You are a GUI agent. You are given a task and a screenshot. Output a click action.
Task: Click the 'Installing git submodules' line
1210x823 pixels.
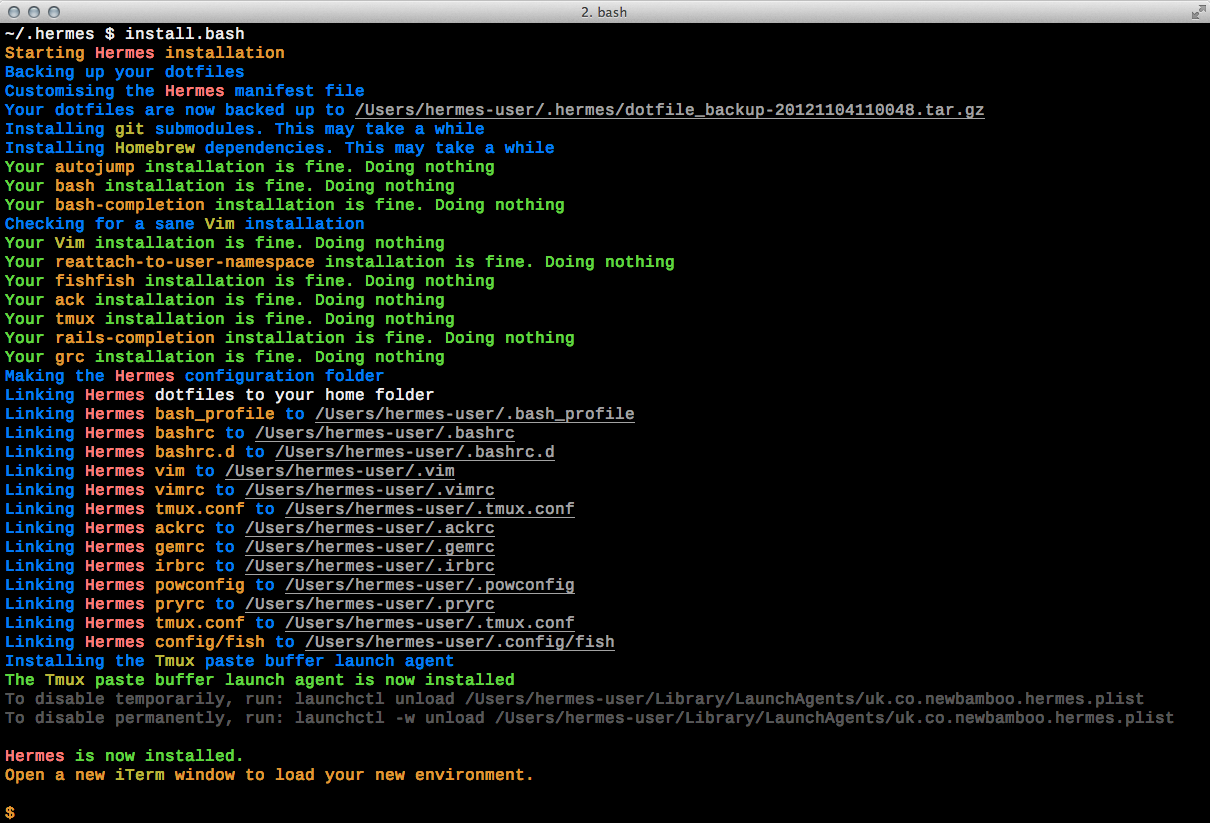pyautogui.click(x=245, y=129)
